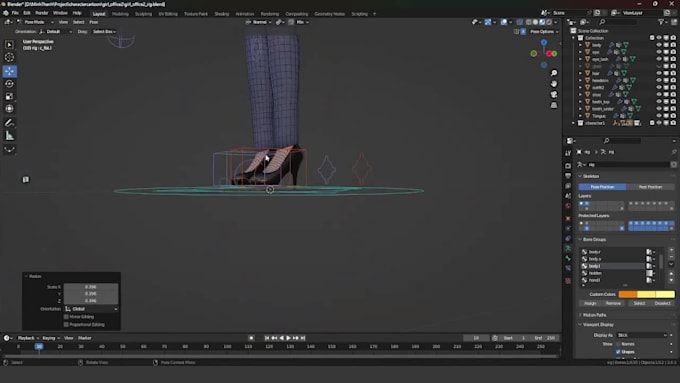680x383 pixels.
Task: Expand the hair object in outliner
Action: [x=580, y=73]
